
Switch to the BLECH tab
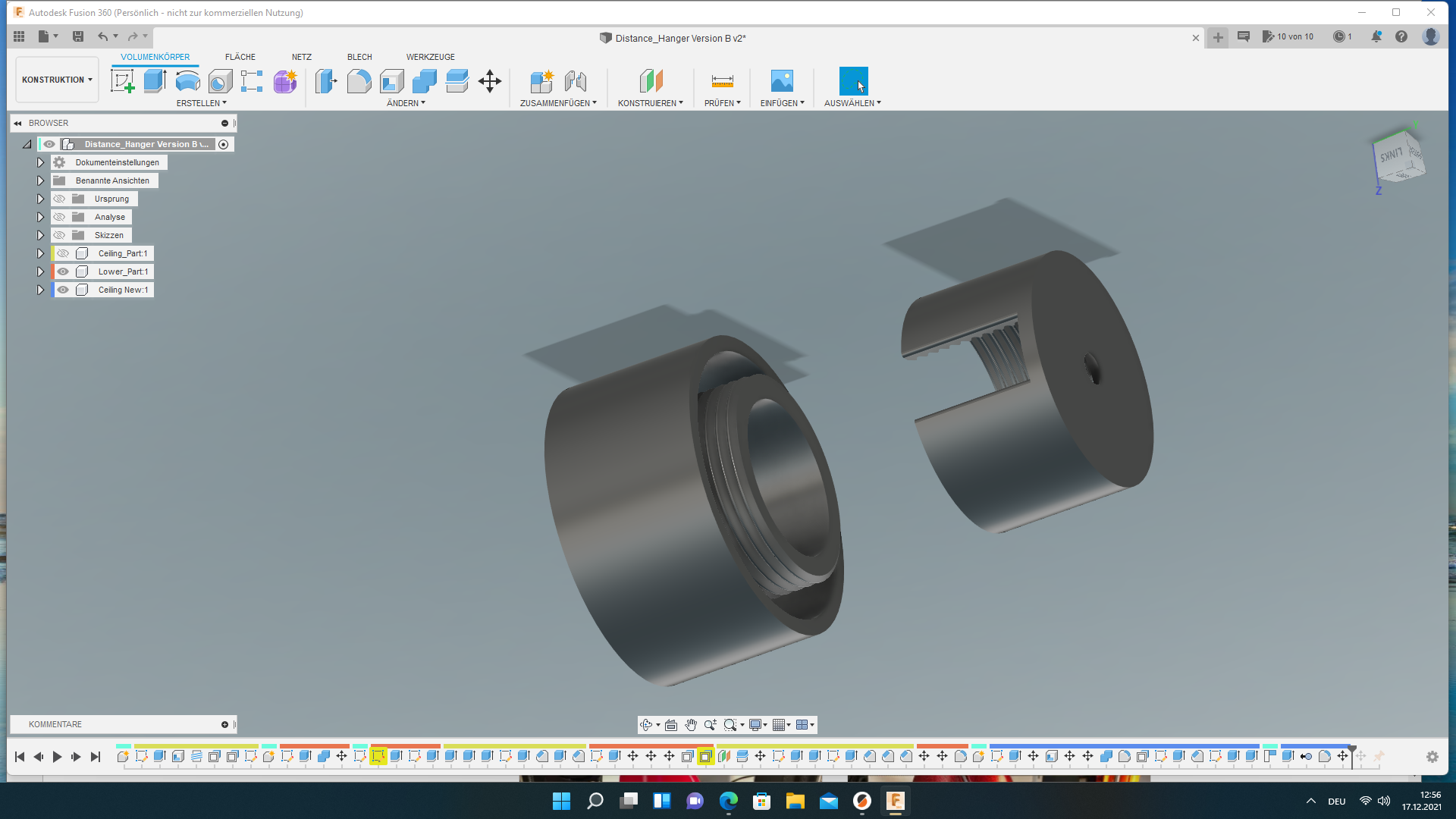[359, 57]
